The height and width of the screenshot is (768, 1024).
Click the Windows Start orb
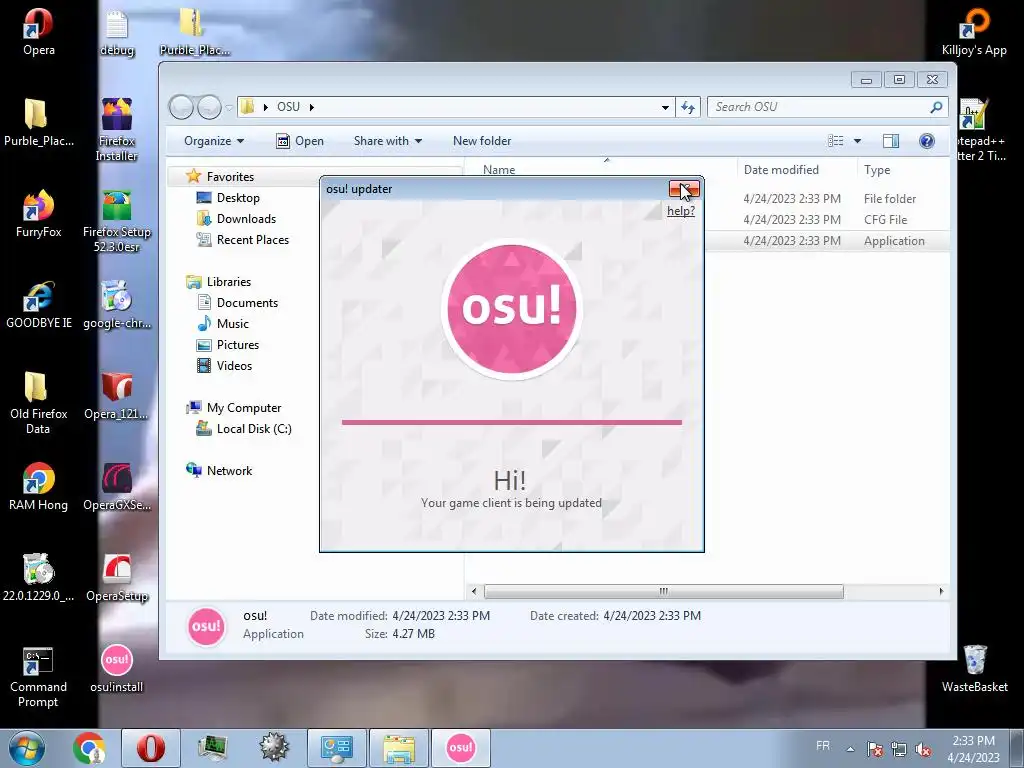(x=27, y=748)
